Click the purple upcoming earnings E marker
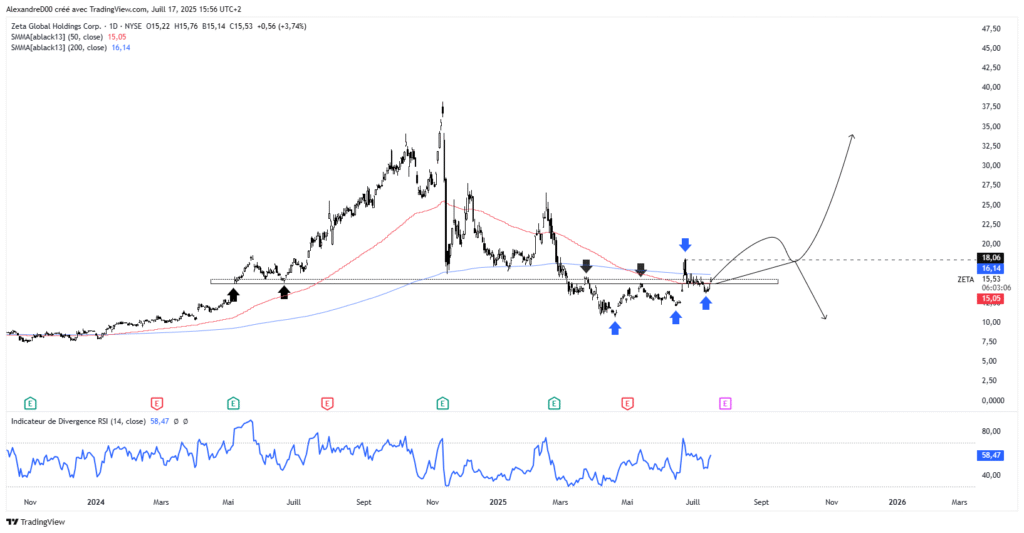Viewport: 1024px width, 533px height. (725, 404)
